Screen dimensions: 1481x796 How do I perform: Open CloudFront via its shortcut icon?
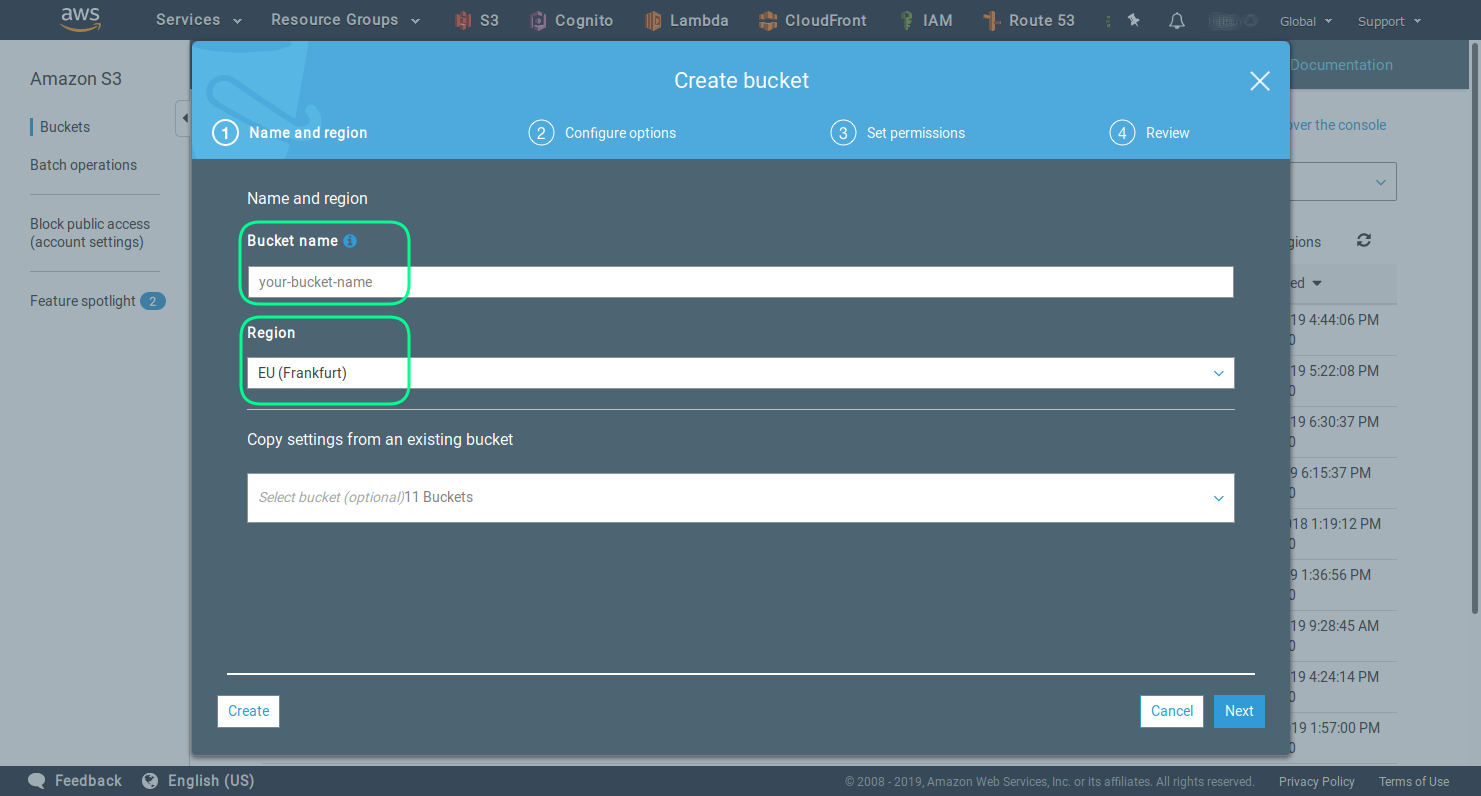tap(813, 20)
